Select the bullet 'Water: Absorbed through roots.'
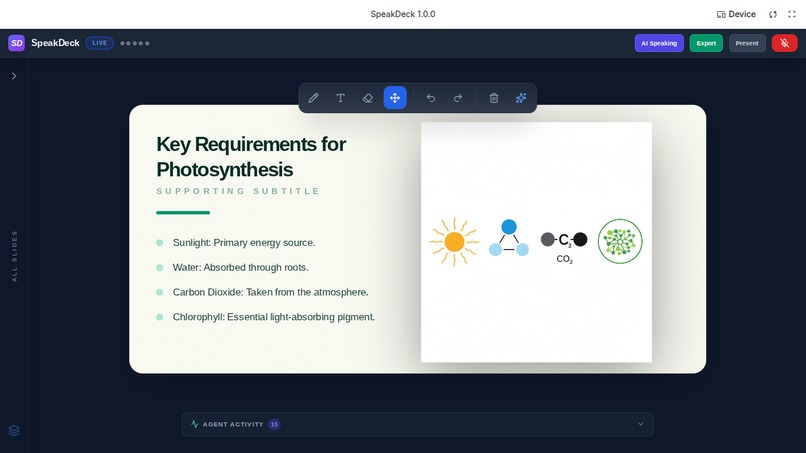Viewport: 806px width, 453px height. (x=241, y=267)
